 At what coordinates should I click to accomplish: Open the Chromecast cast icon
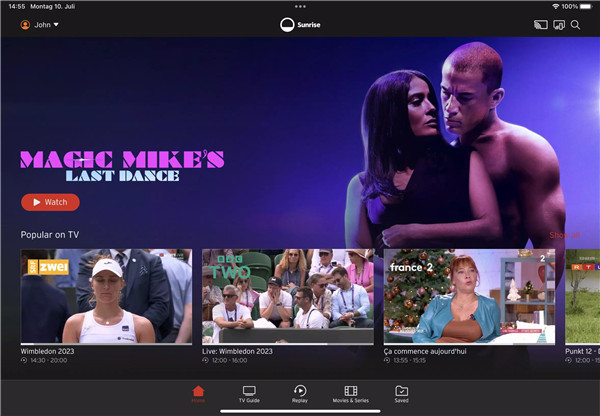click(541, 25)
